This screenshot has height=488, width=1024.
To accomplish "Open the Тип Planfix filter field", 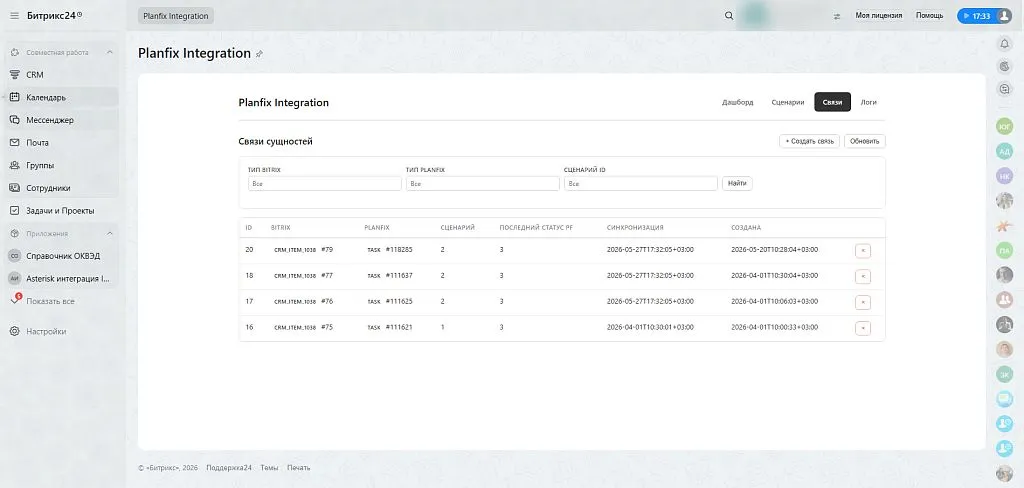I will coord(483,184).
